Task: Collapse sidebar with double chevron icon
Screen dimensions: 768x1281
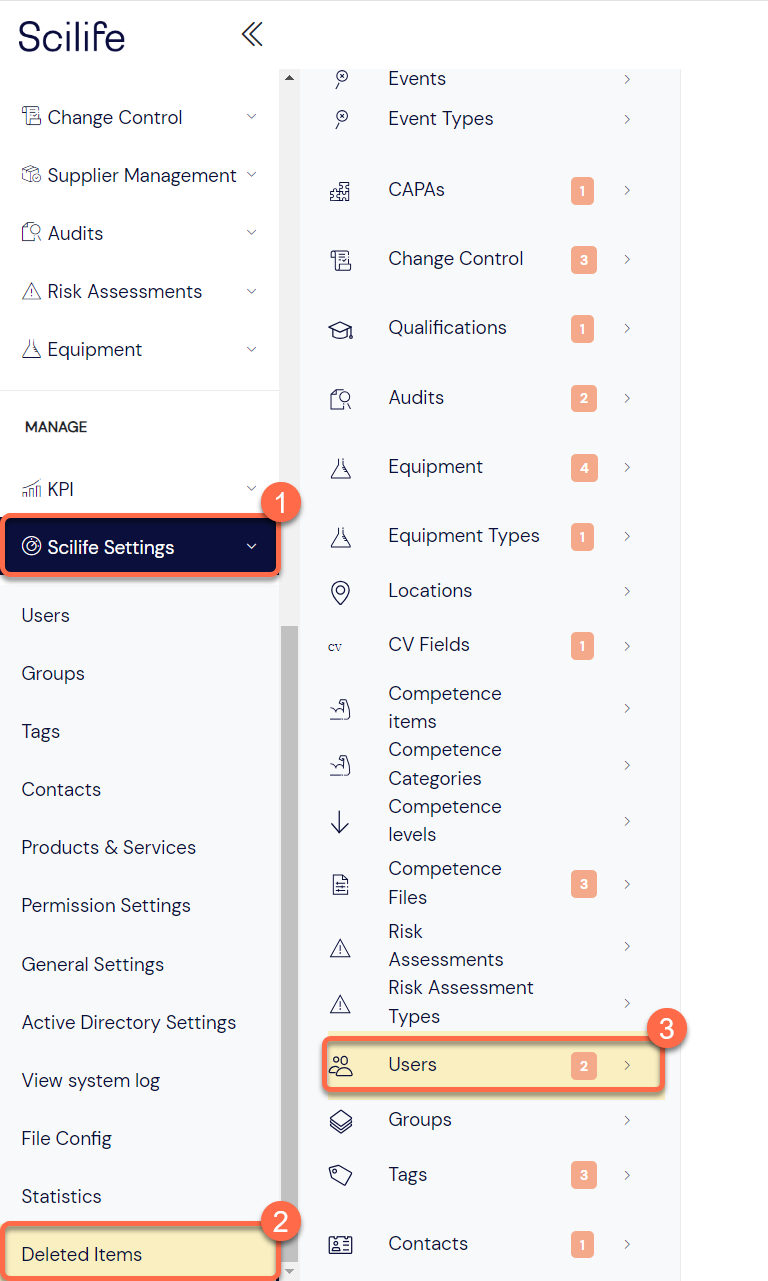Action: [x=252, y=35]
